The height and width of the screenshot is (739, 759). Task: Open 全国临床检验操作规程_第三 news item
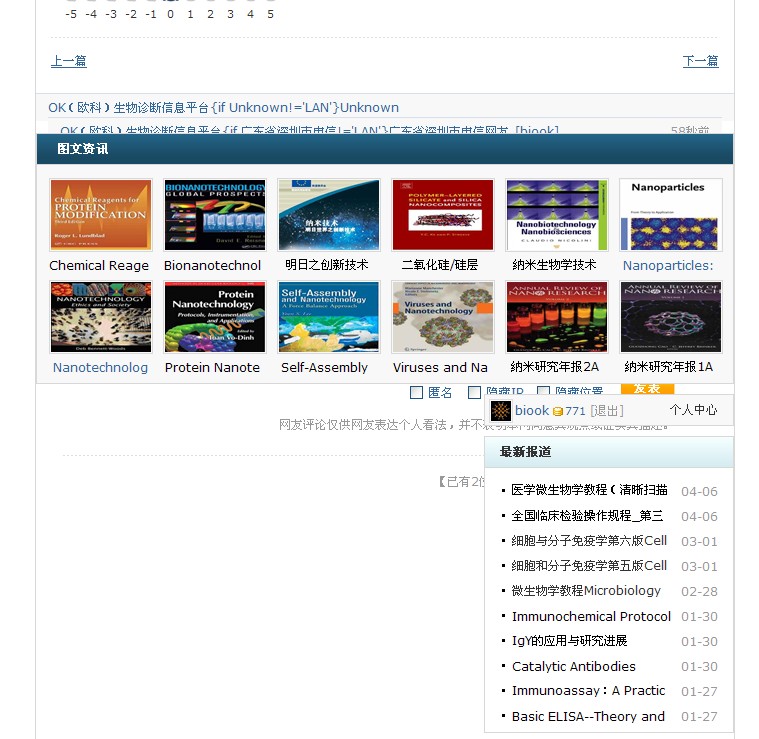coord(587,515)
